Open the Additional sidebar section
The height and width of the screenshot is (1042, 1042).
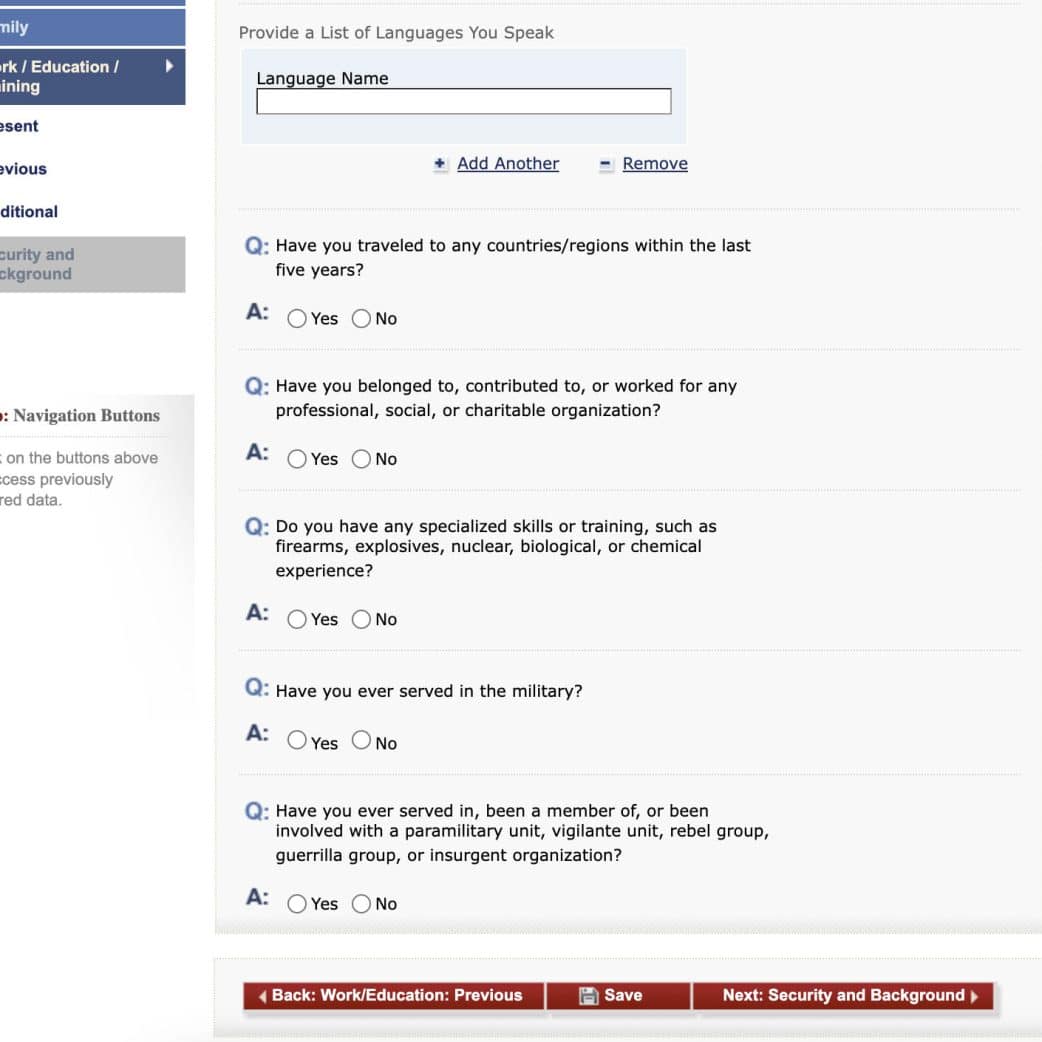click(30, 212)
